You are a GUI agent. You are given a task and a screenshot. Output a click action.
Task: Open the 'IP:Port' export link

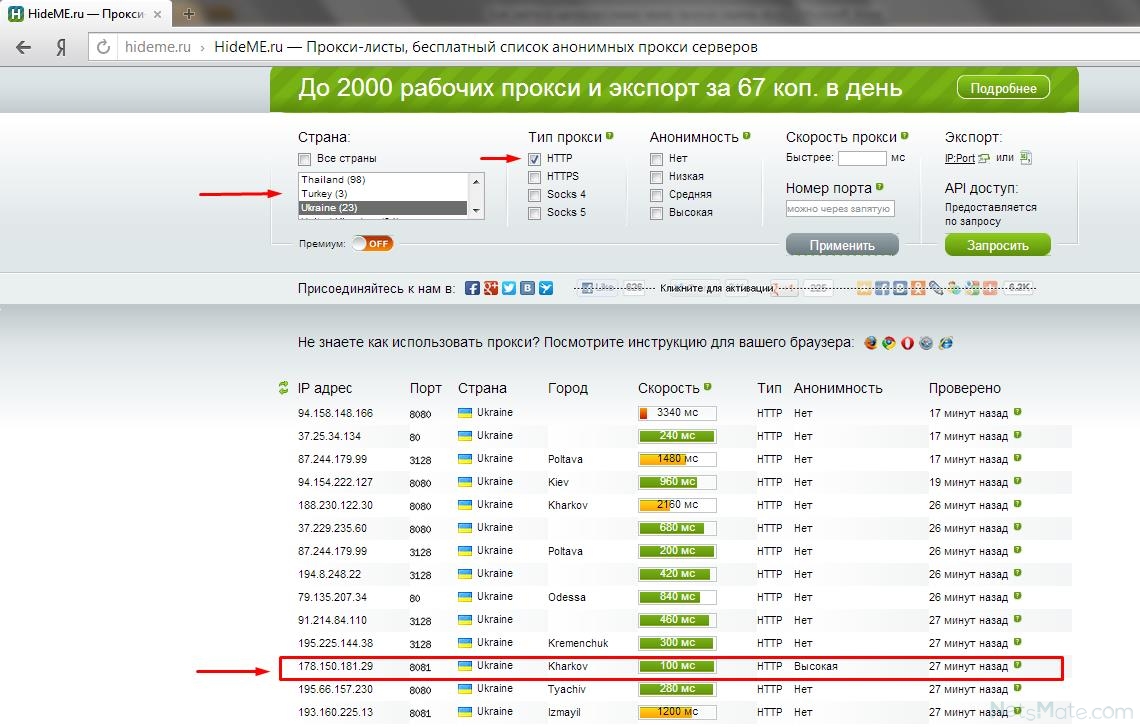(960, 158)
